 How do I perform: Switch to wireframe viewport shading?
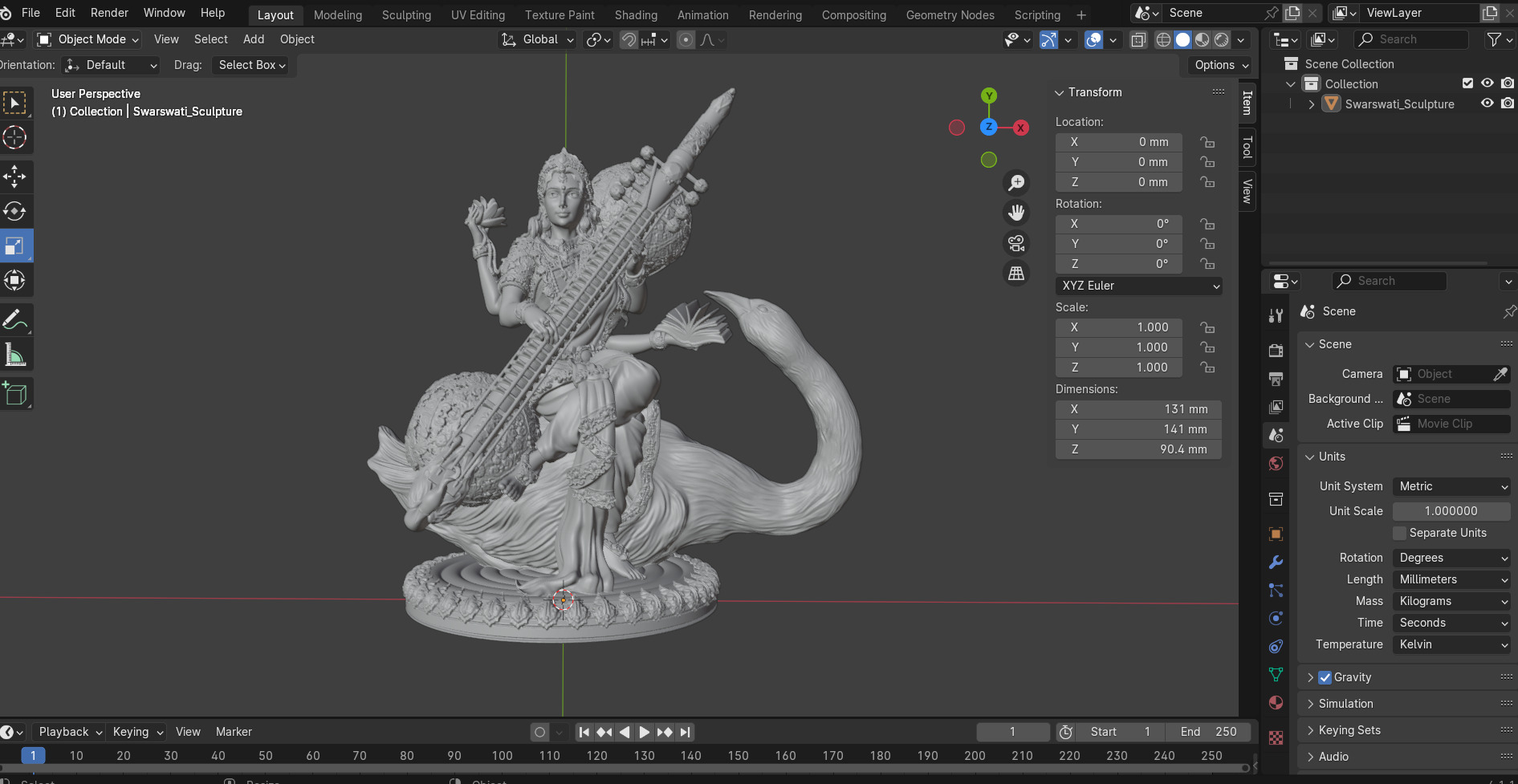point(1163,39)
